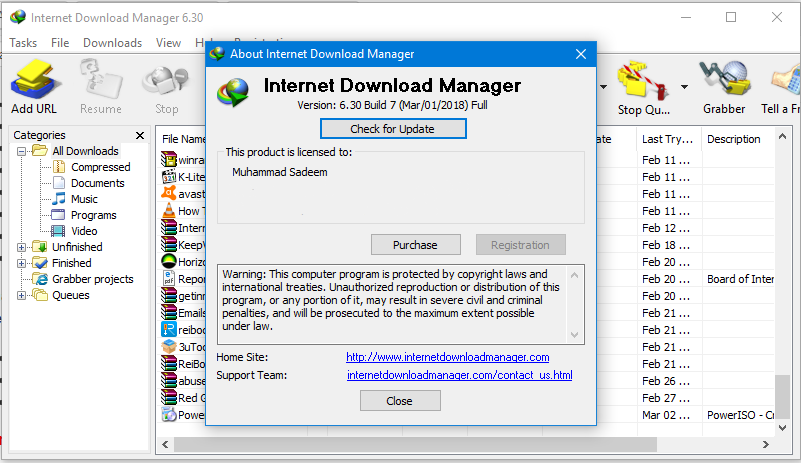The image size is (801, 475).
Task: Open the Tasks menu
Action: coord(23,43)
